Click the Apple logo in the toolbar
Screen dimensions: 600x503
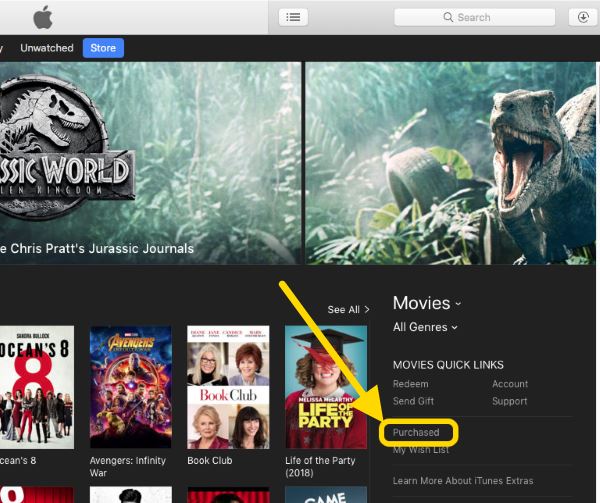point(43,17)
